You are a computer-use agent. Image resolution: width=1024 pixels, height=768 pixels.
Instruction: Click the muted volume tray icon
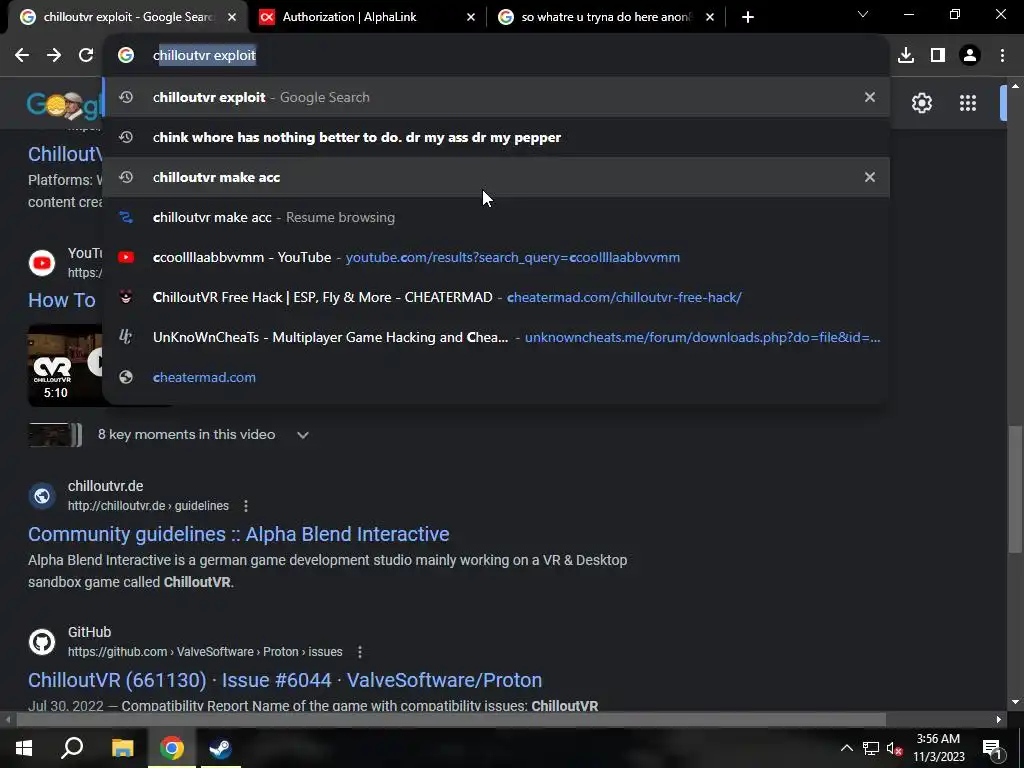[x=894, y=748]
